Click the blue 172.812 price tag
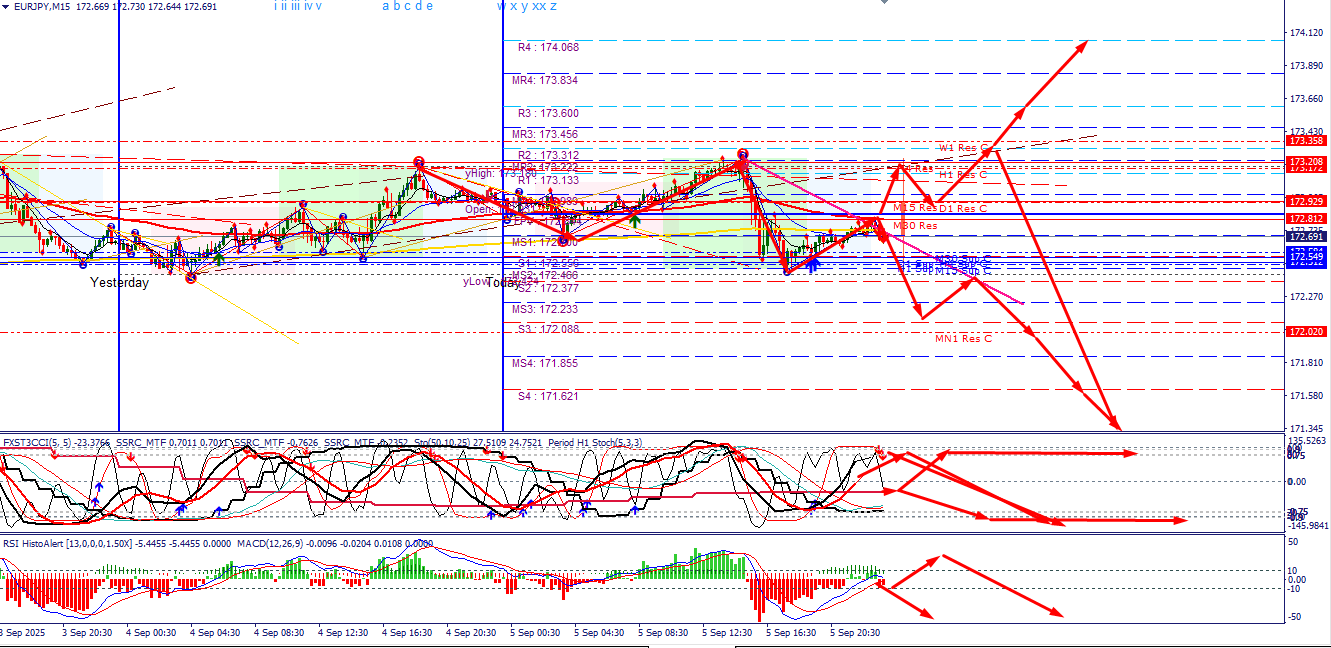This screenshot has height=648, width=1331. [x=1306, y=218]
